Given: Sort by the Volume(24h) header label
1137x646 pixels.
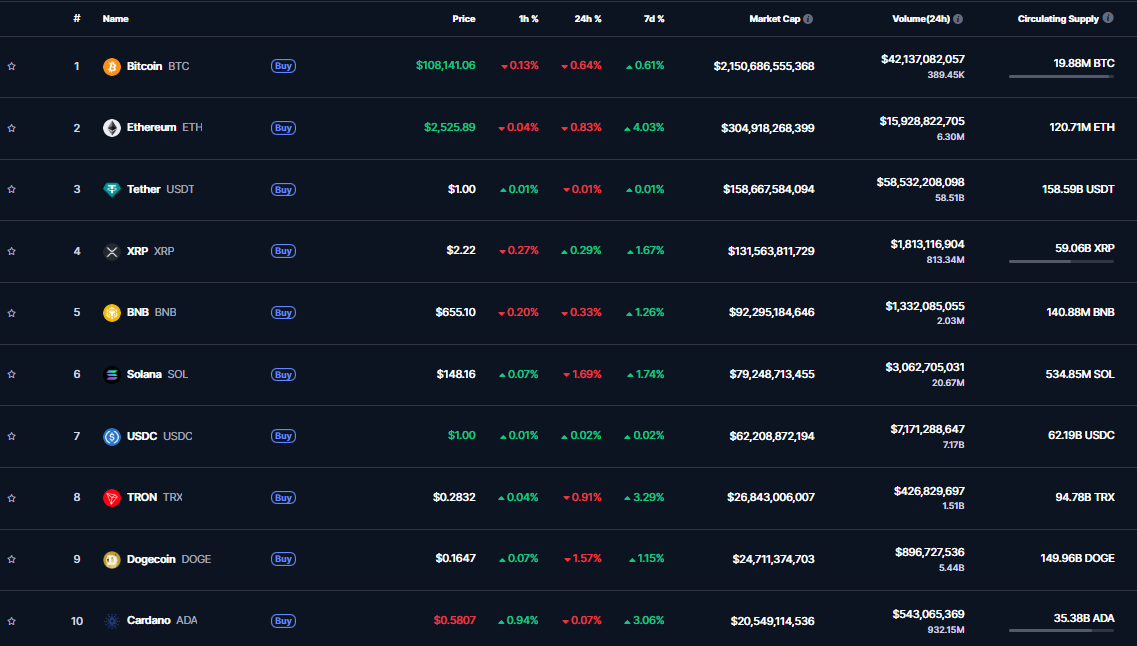Looking at the screenshot, I should pos(921,19).
